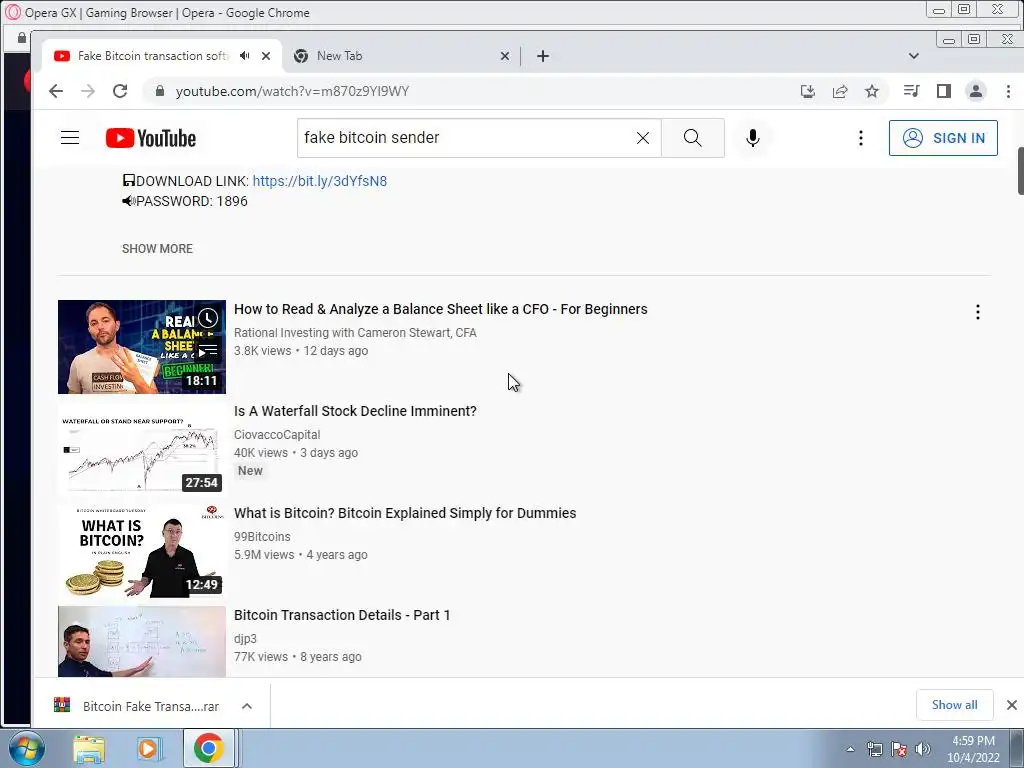
Task: Open downloaded Bitcoin Fake Transa...rar file
Action: click(137, 706)
